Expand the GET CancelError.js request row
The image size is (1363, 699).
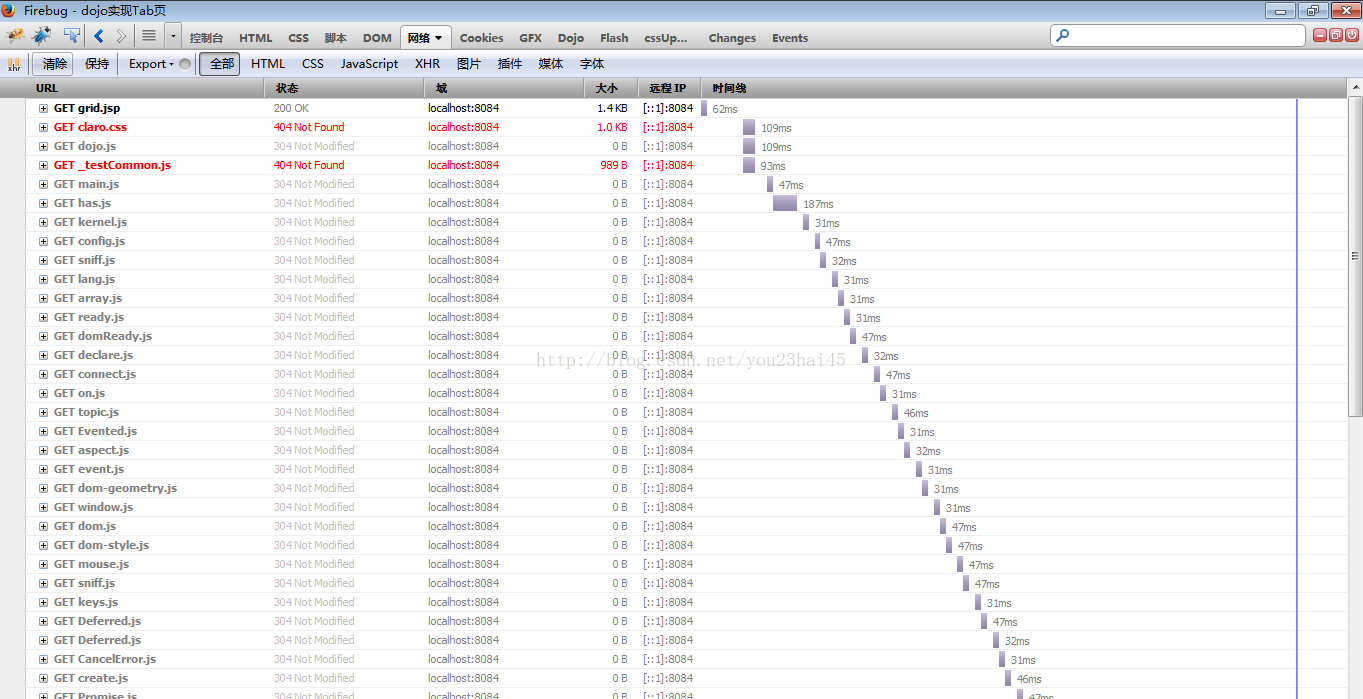[43, 659]
